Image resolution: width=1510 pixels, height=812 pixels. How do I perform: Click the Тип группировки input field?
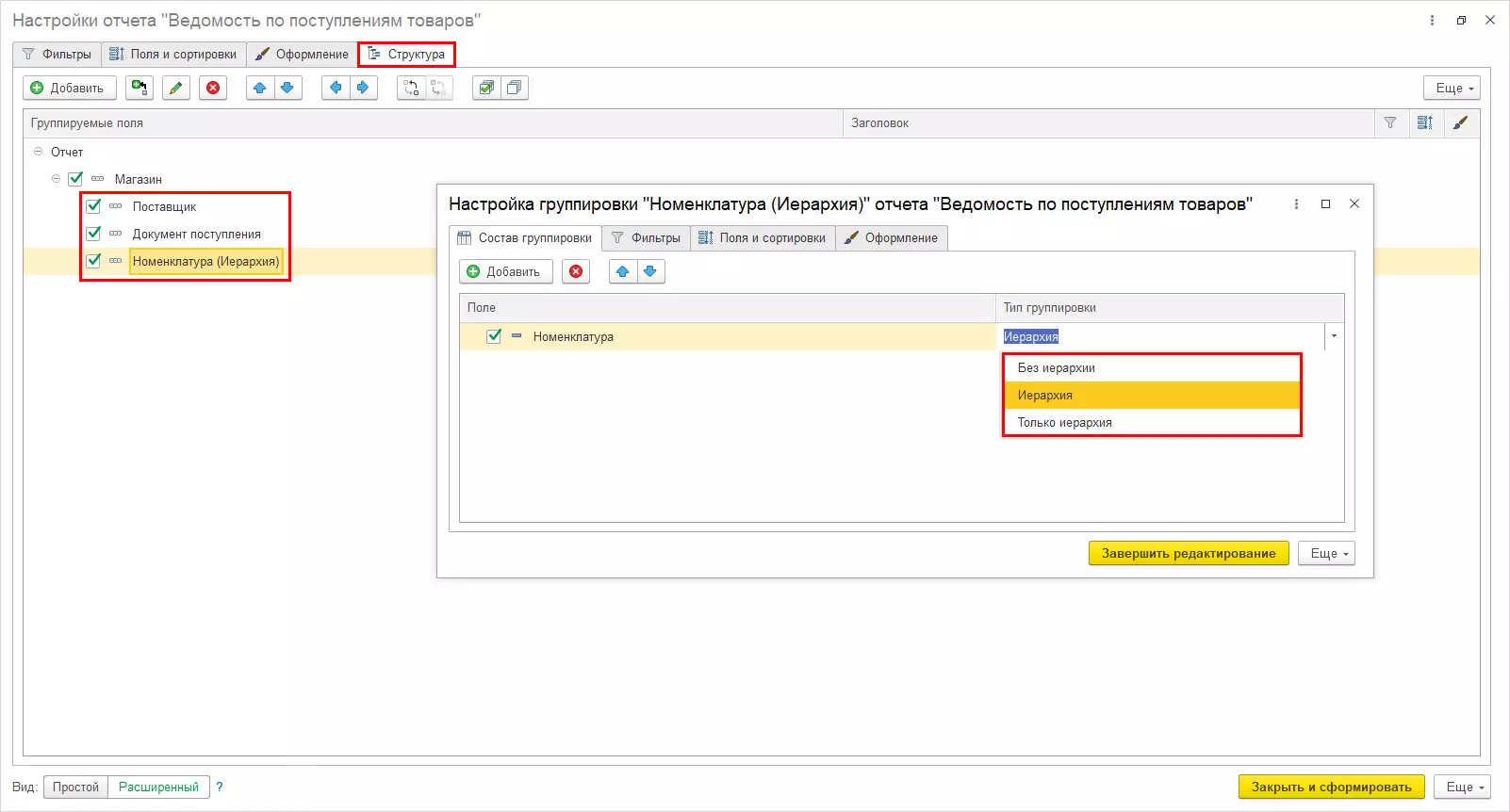(1160, 336)
